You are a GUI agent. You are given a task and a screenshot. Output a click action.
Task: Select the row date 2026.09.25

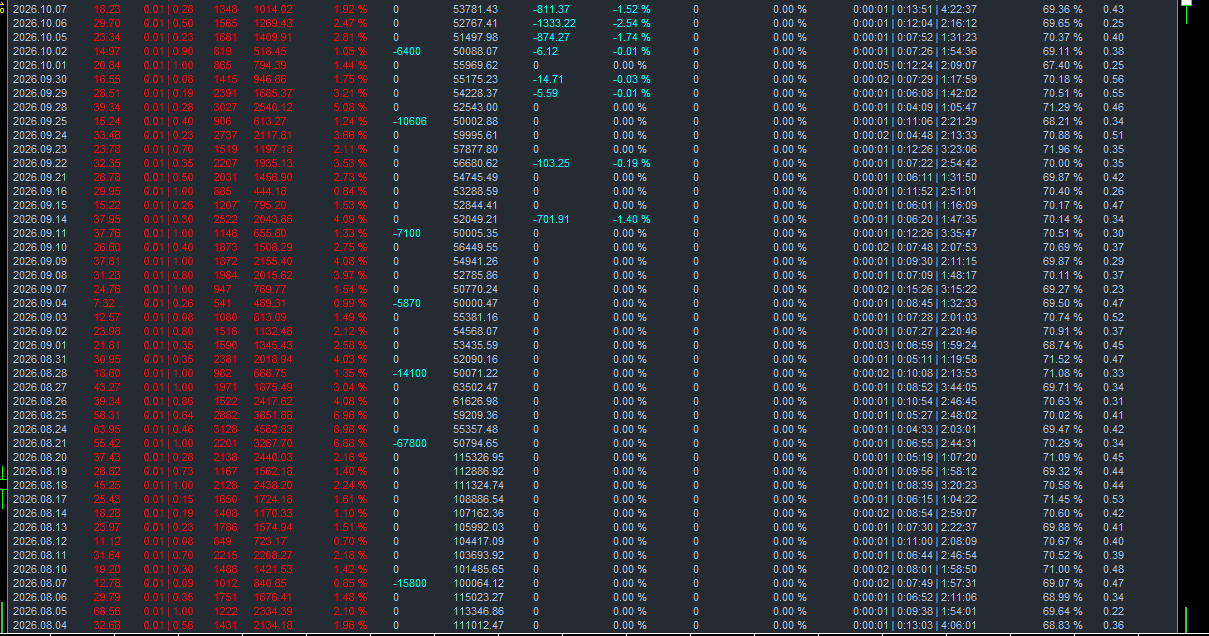(39, 121)
